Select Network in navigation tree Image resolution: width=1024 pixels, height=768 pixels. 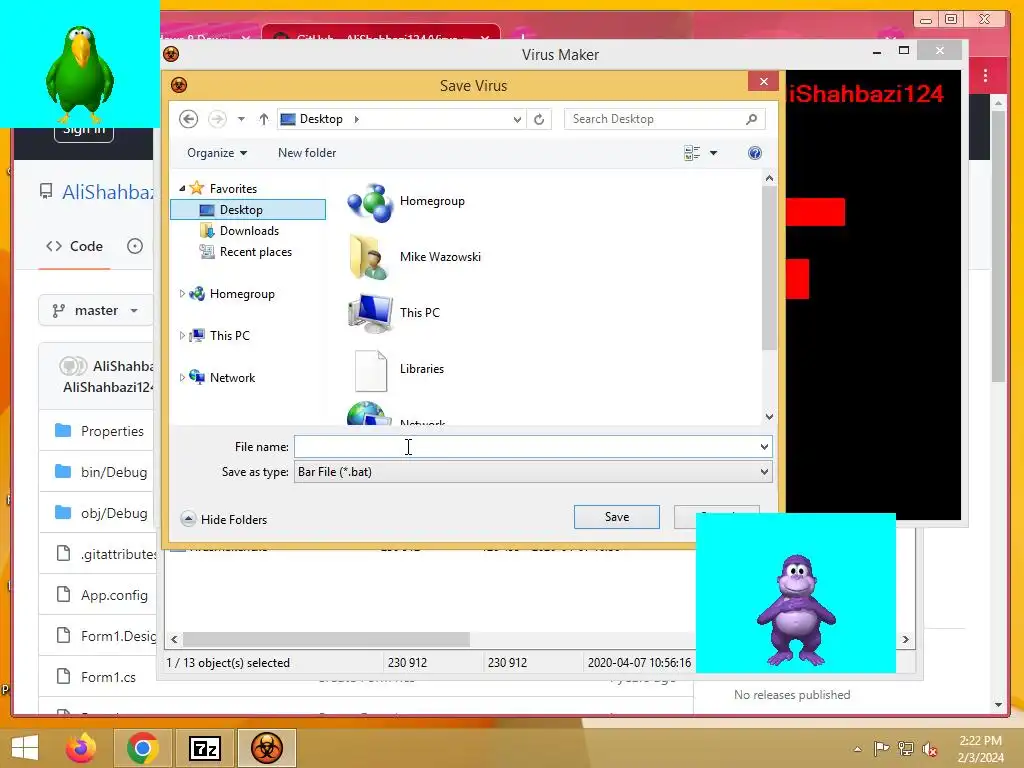(x=232, y=377)
